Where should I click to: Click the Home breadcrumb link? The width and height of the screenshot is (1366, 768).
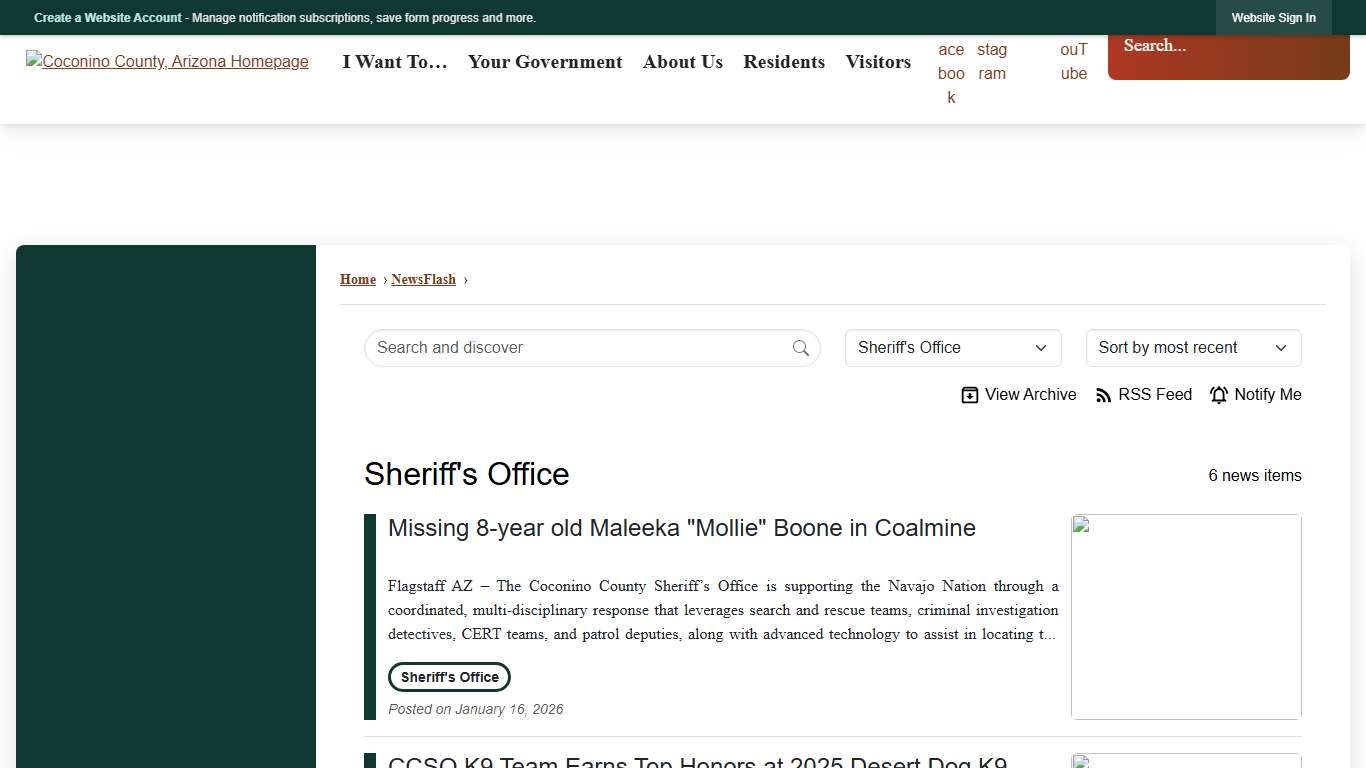357,279
